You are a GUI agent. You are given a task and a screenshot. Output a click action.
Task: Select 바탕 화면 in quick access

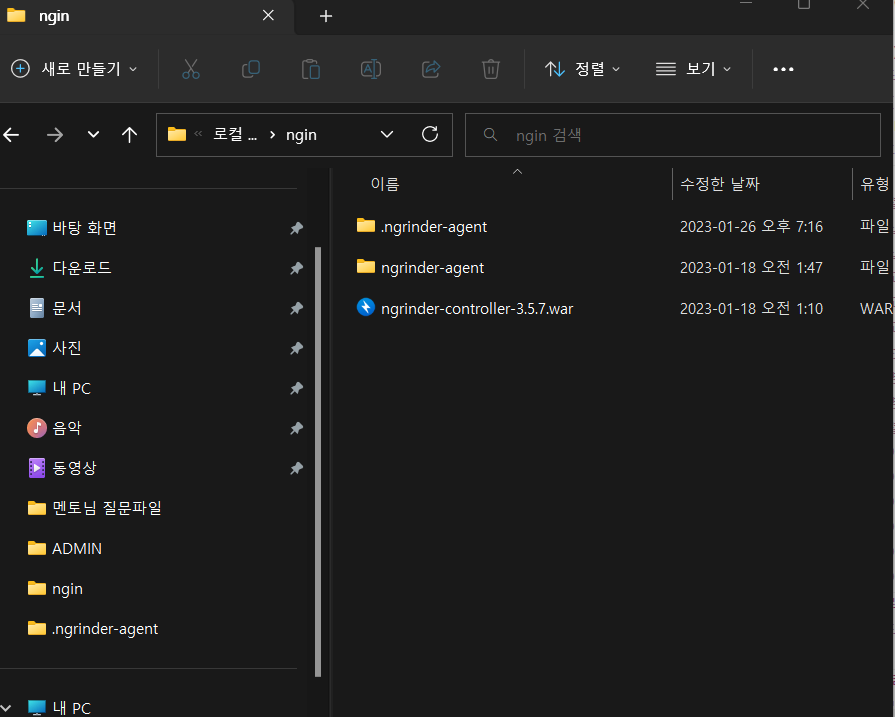click(x=84, y=228)
